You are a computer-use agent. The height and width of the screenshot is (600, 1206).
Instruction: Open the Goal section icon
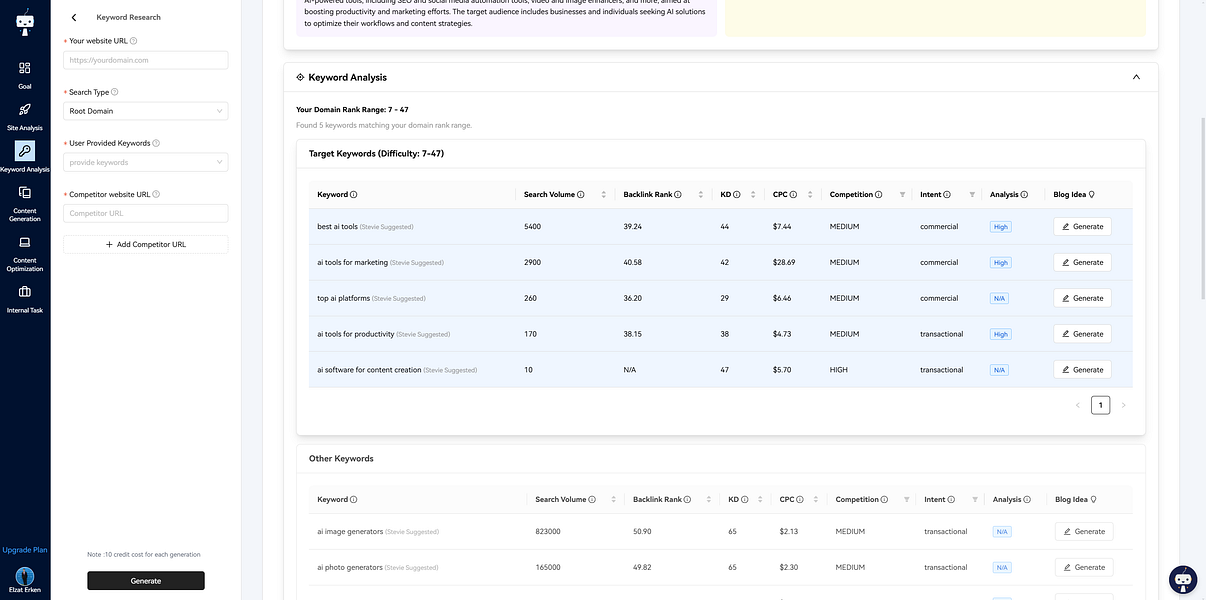point(25,68)
